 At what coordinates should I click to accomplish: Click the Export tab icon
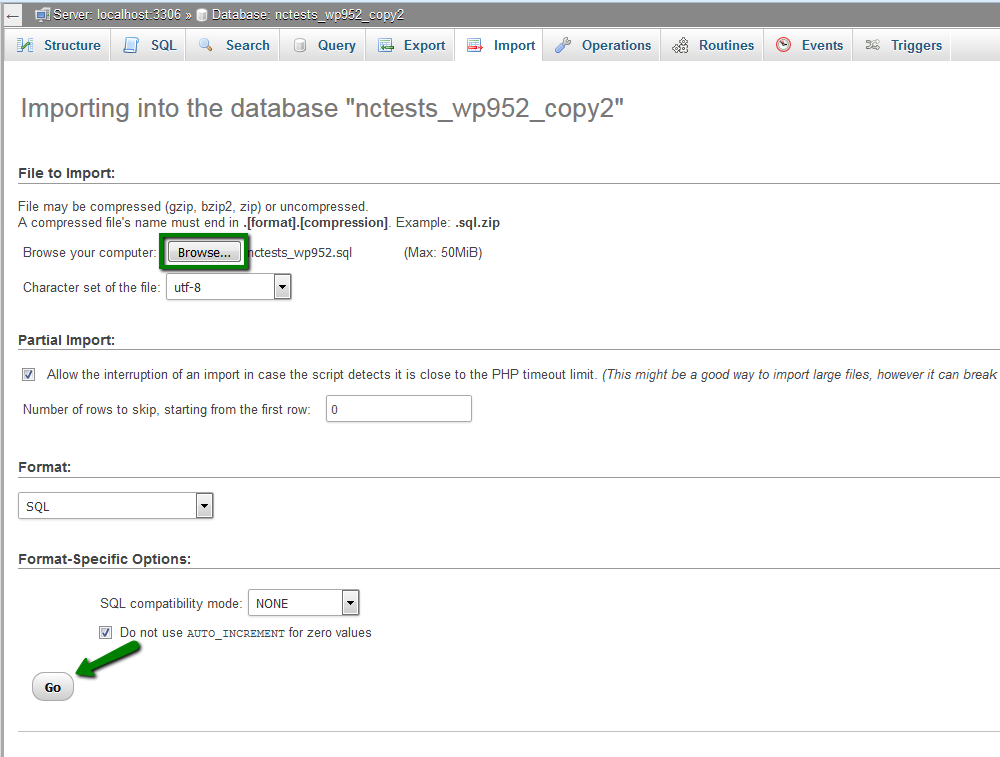(x=386, y=45)
